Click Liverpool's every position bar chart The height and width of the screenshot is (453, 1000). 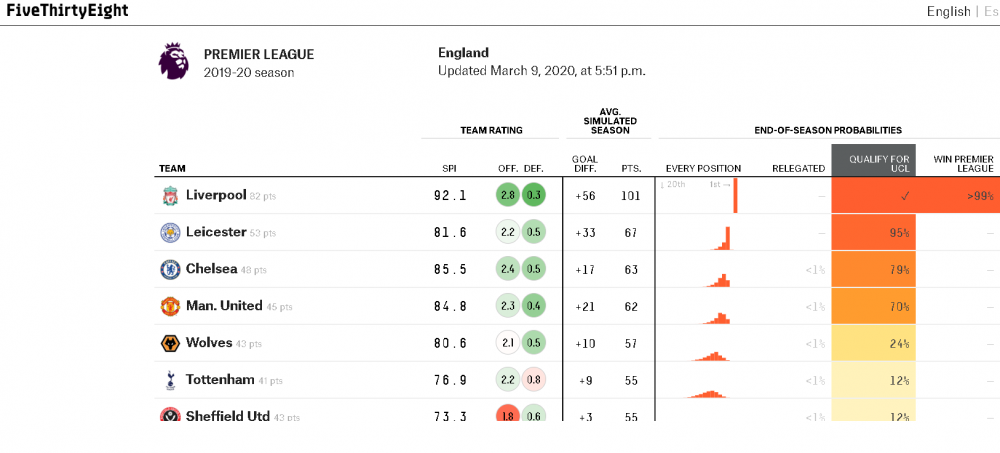point(699,196)
